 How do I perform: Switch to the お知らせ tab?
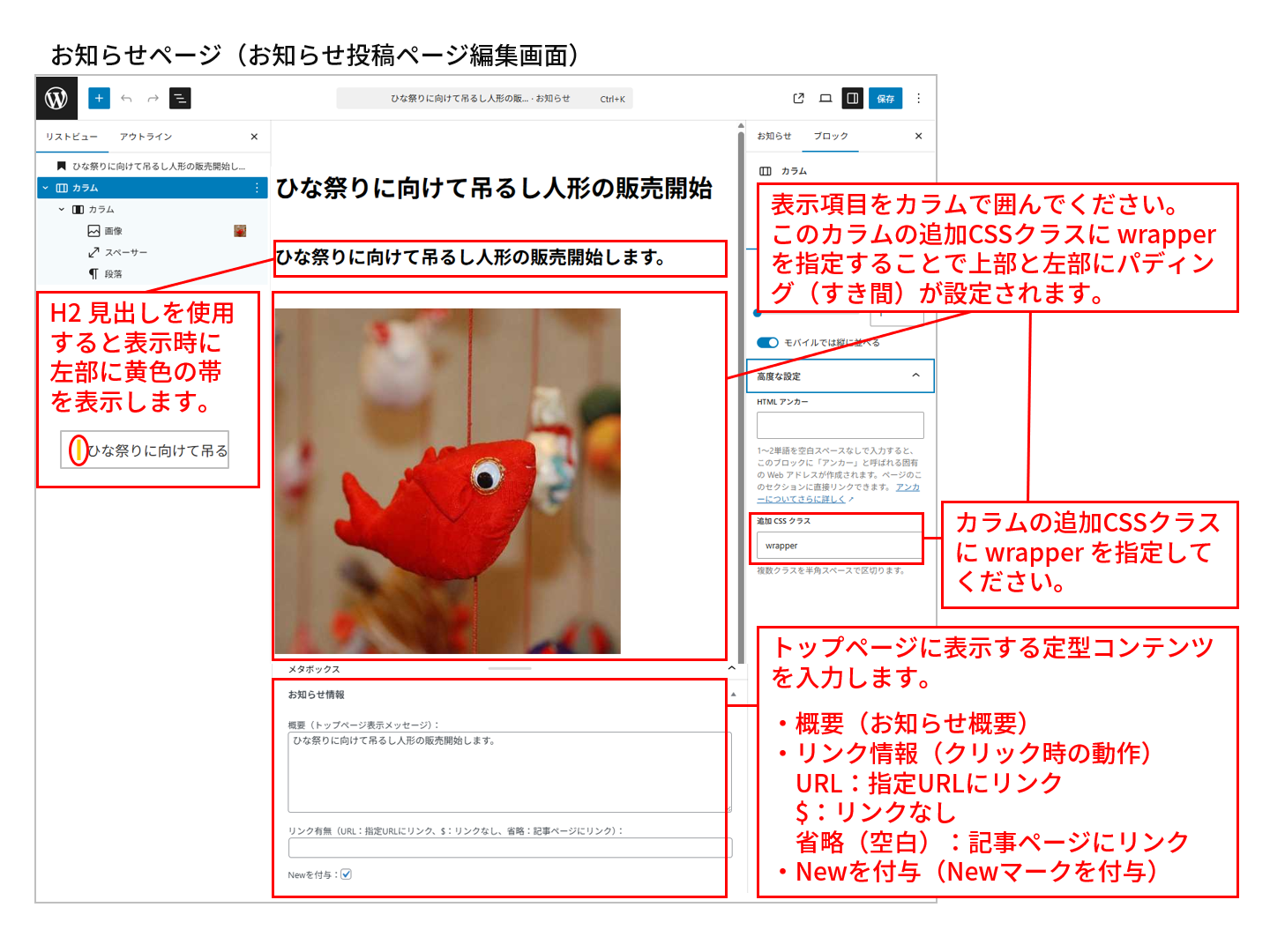[774, 136]
